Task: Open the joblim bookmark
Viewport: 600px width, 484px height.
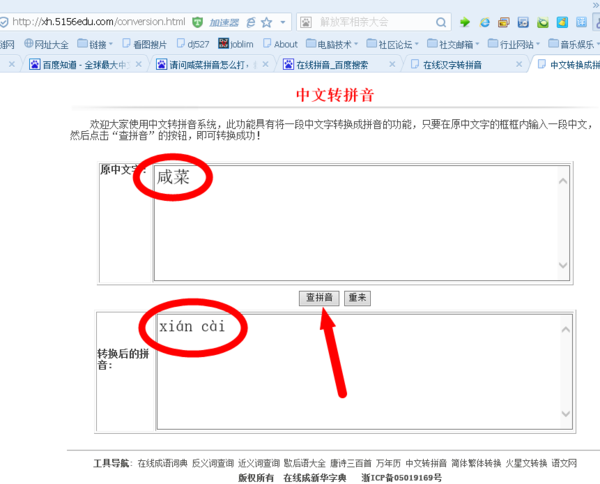Action: coord(236,44)
